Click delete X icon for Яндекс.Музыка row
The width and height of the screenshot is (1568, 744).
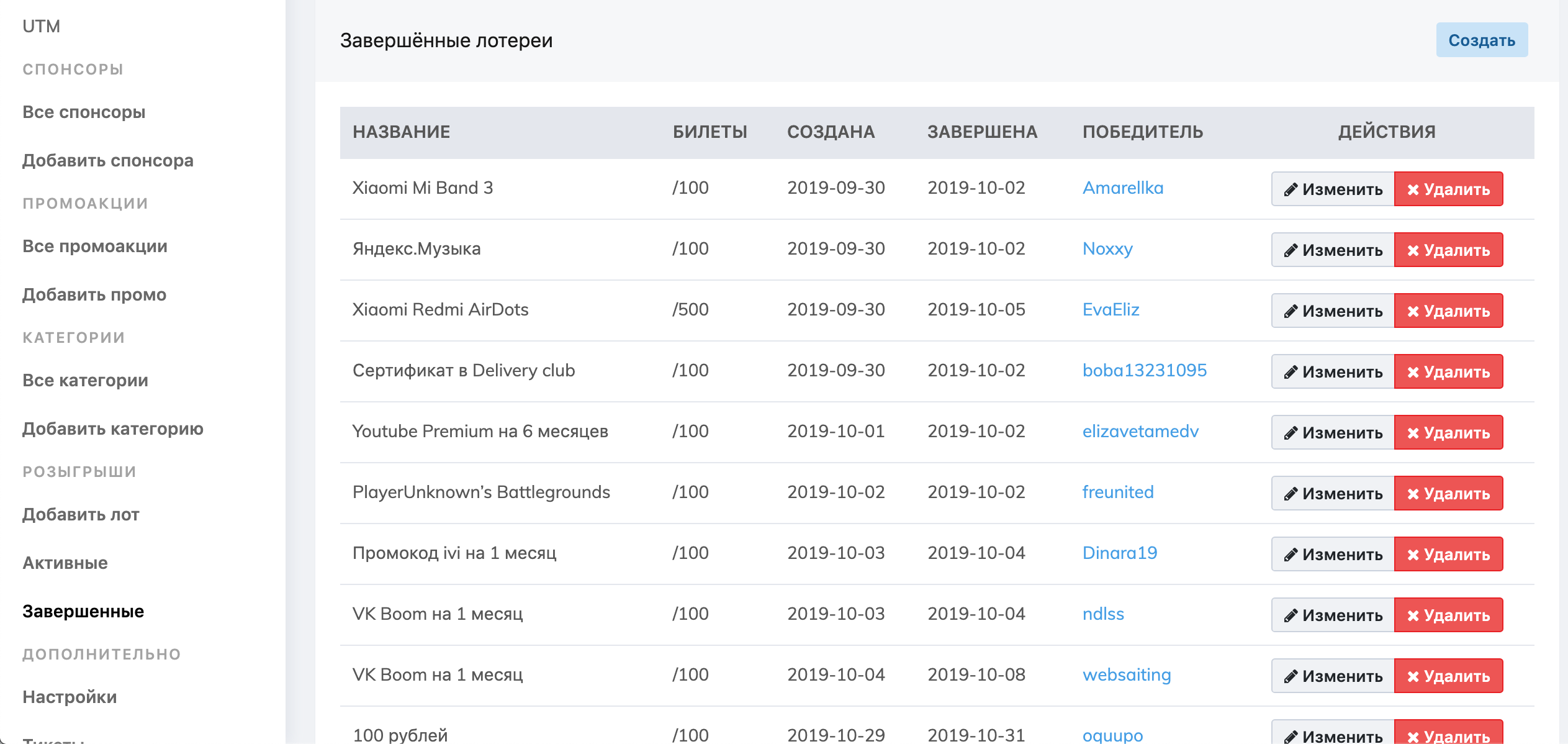point(1413,250)
